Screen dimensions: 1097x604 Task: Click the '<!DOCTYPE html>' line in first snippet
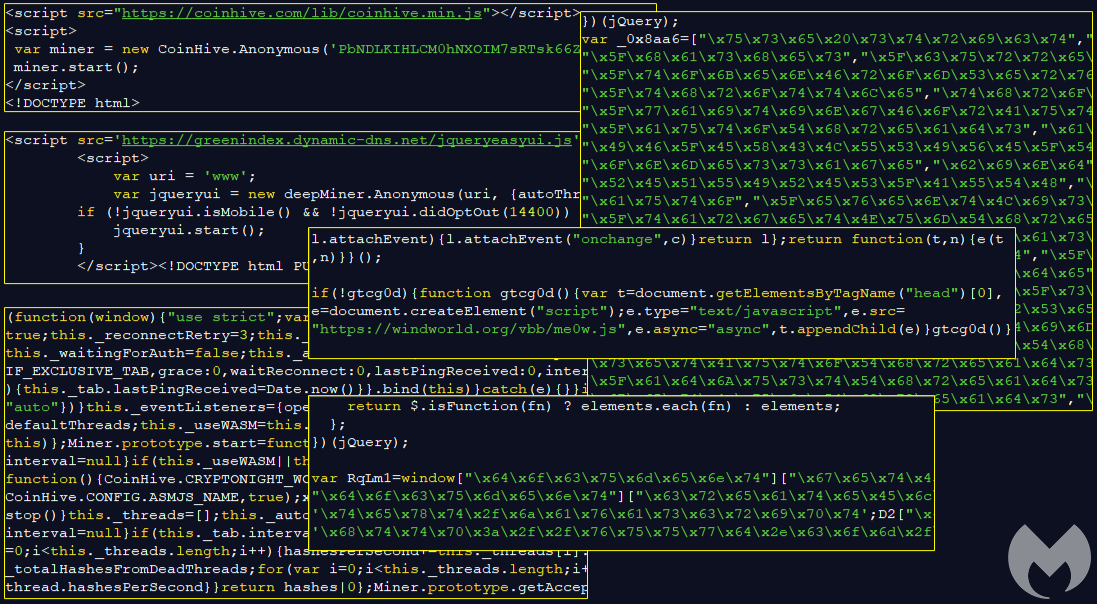pos(73,103)
